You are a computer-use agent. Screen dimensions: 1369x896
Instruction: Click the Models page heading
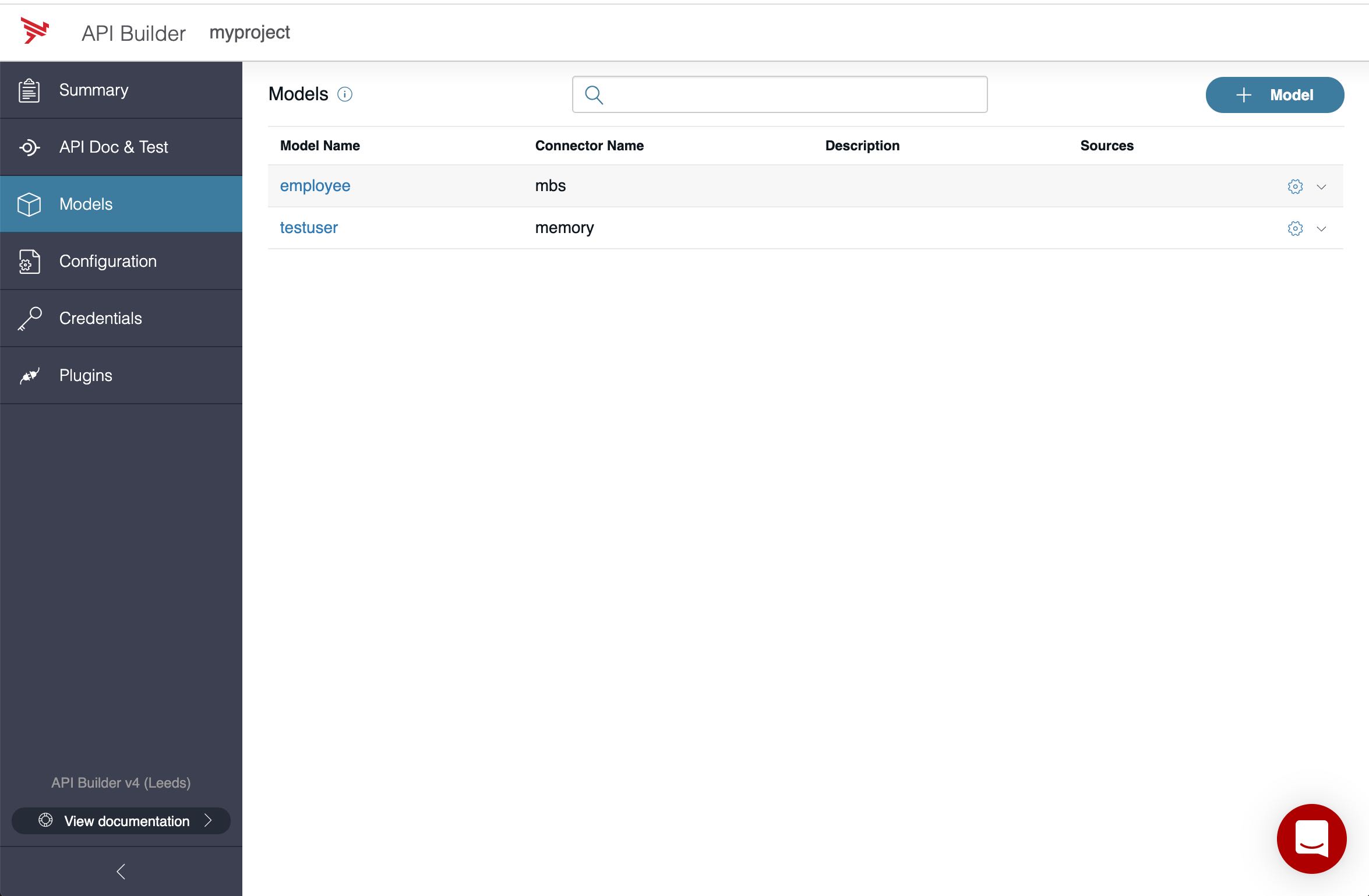(x=298, y=94)
